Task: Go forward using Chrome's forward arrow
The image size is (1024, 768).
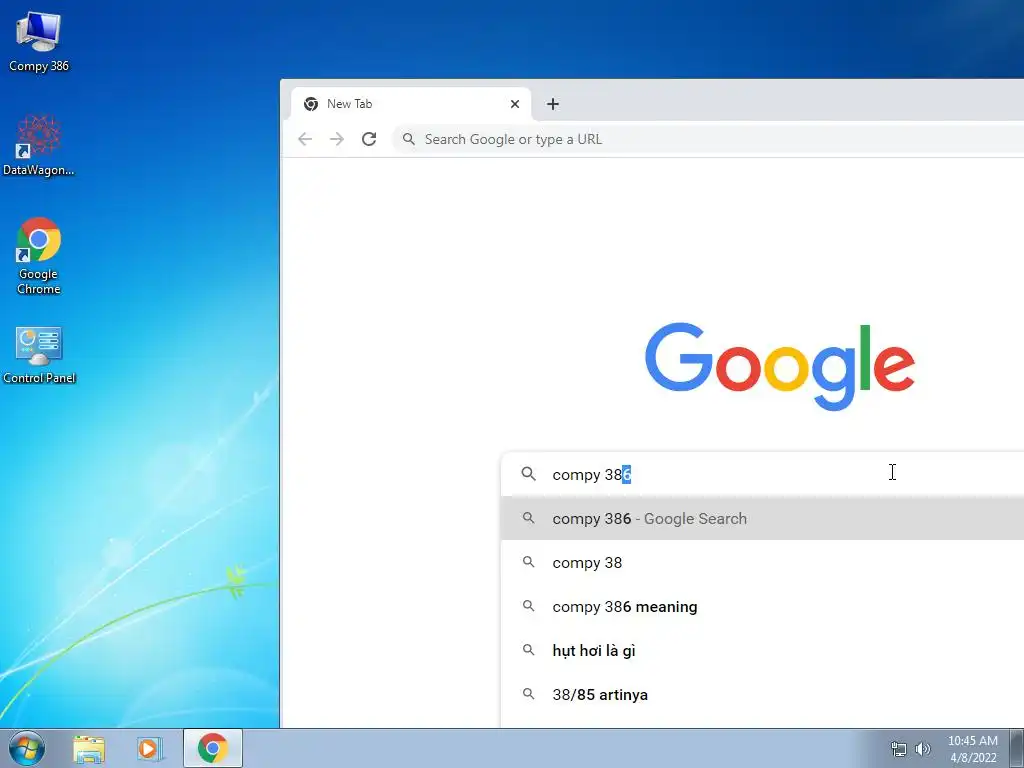Action: click(337, 139)
